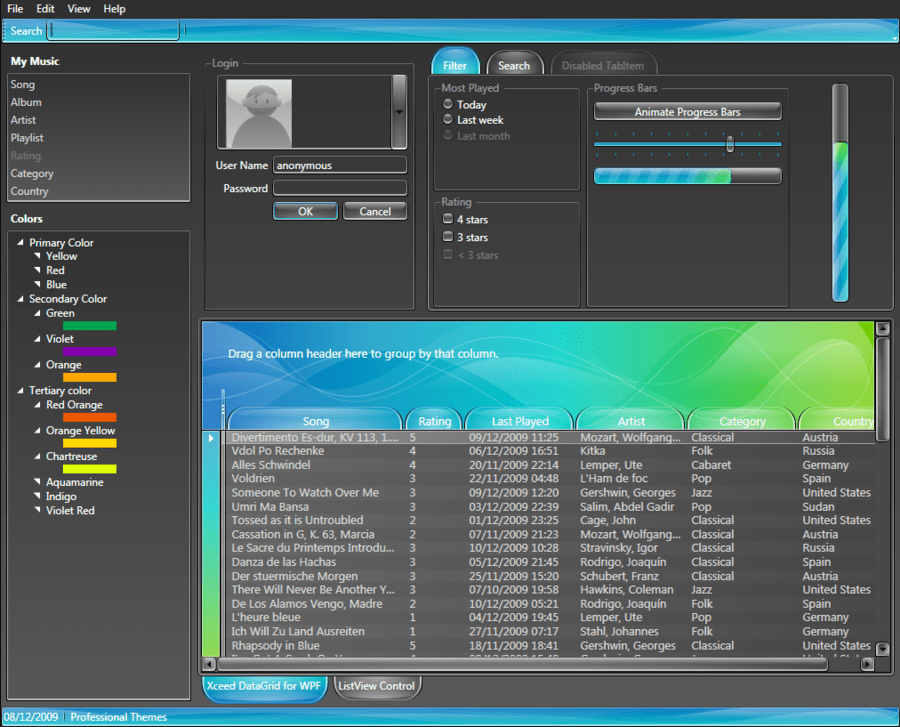This screenshot has width=900, height=727.
Task: Collapse the Primary Color tree node
Action: click(x=21, y=242)
